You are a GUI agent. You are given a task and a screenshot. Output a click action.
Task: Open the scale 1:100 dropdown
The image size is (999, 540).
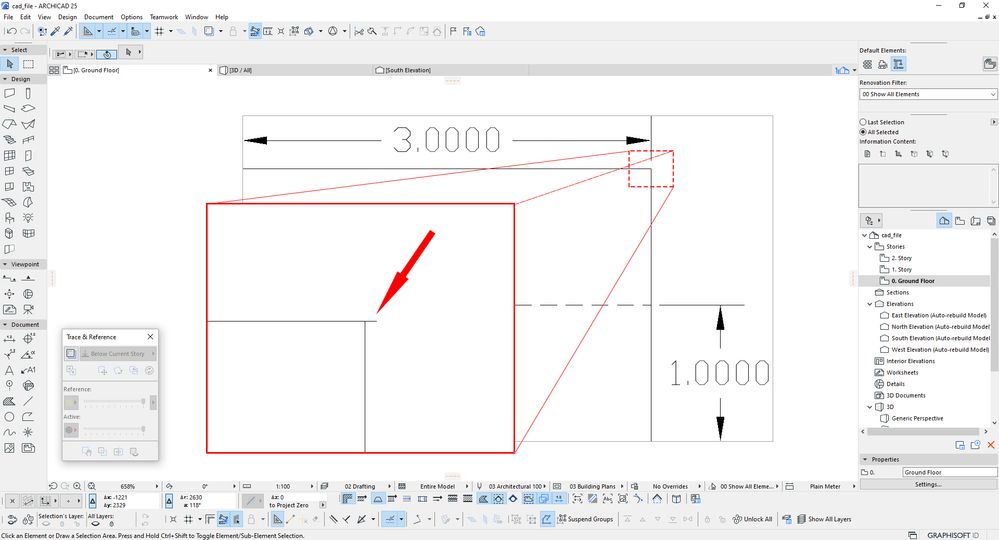(x=282, y=486)
